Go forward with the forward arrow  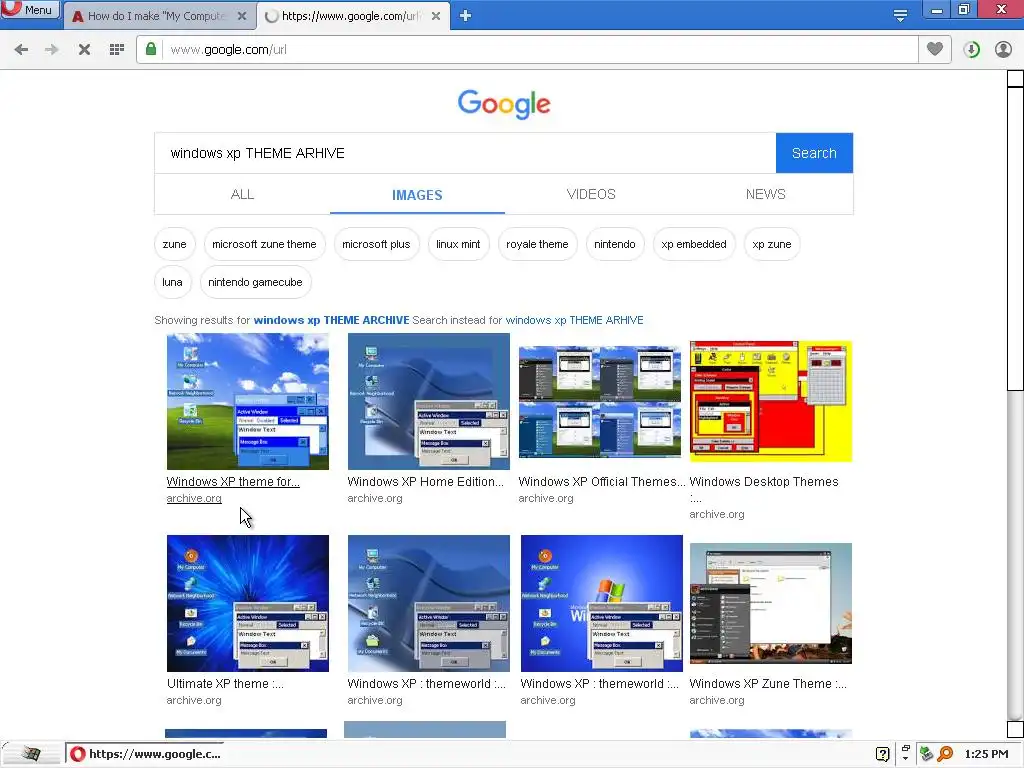[52, 50]
